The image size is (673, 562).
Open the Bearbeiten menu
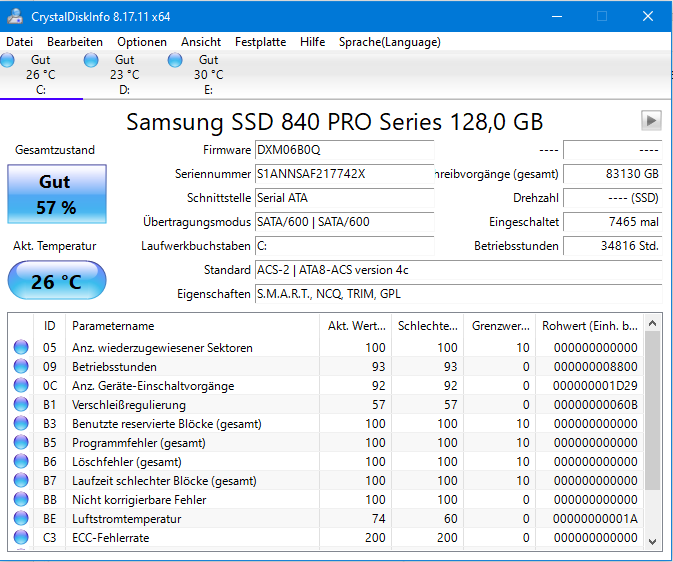point(75,42)
